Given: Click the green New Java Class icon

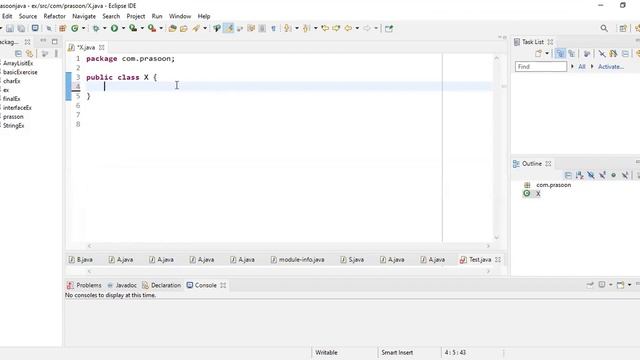Looking at the screenshot, I should point(75,28).
